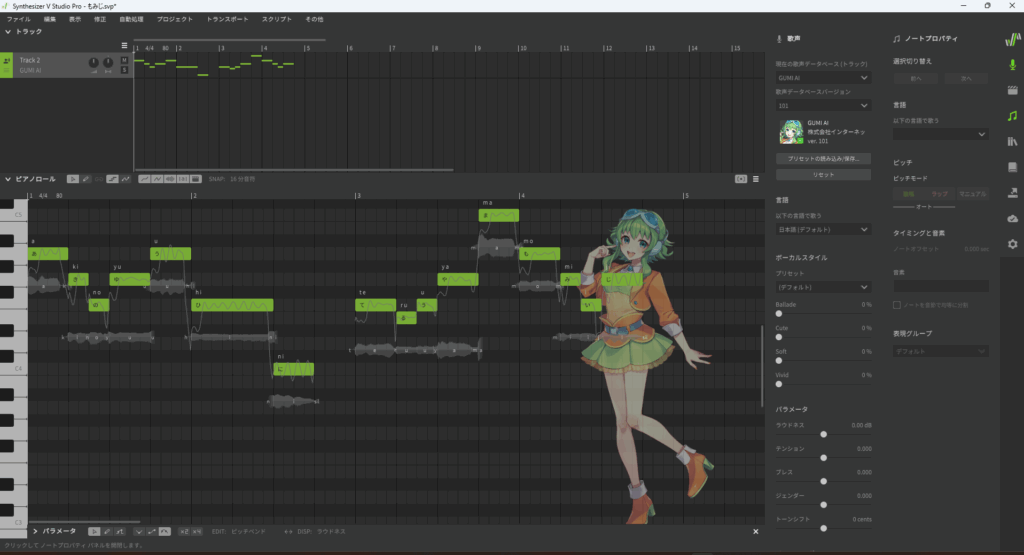
Task: Click the x4 vertical zoom button
Action: [197, 531]
